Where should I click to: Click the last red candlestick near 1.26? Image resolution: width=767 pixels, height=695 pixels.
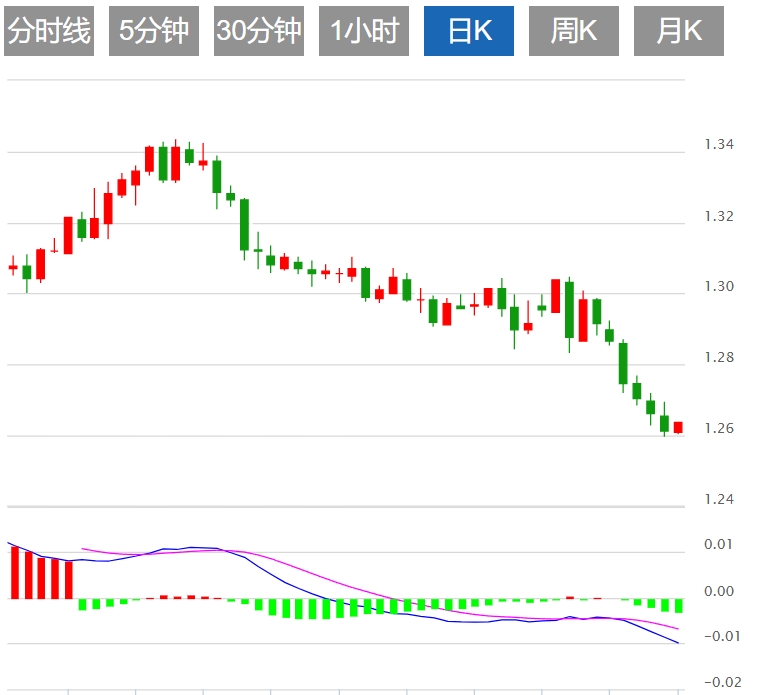[x=678, y=427]
